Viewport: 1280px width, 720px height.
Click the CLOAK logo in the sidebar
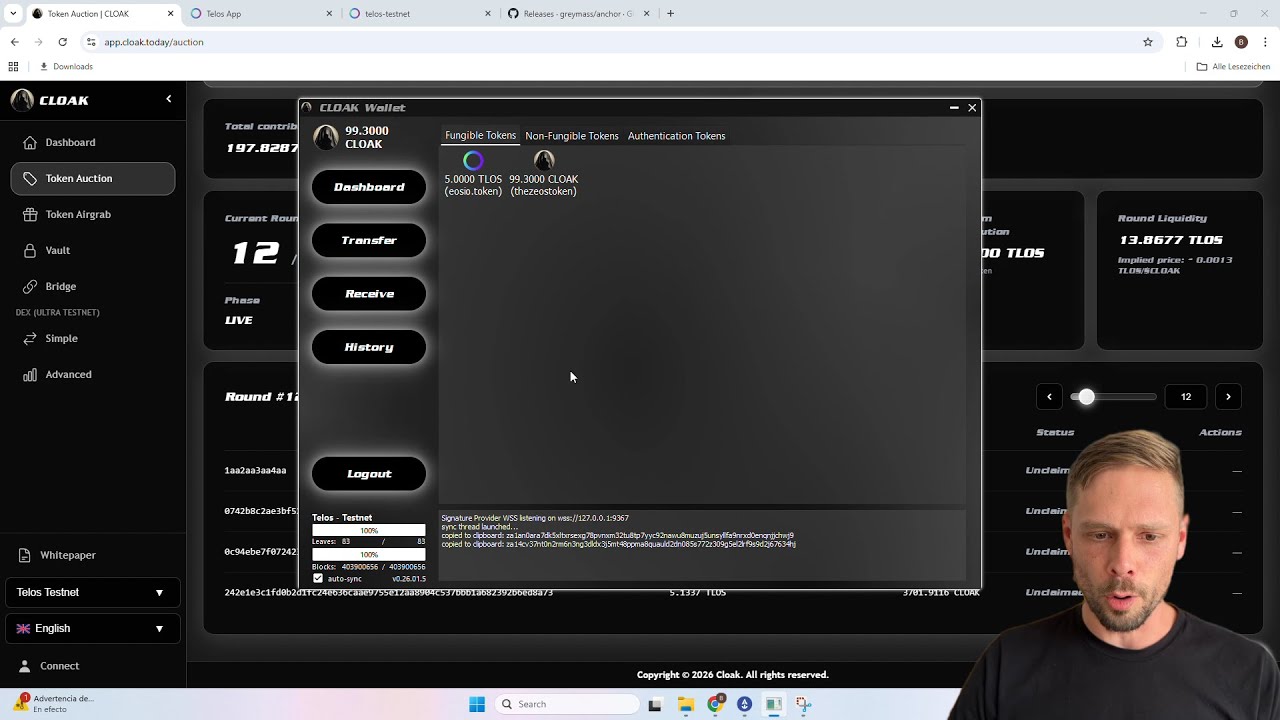[22, 100]
